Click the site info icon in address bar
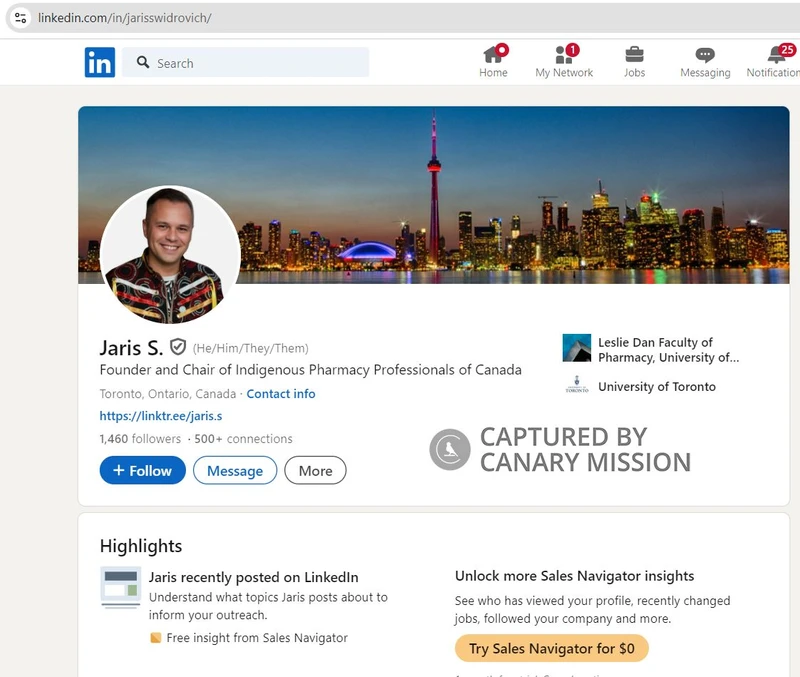This screenshot has height=677, width=800. coord(20,18)
